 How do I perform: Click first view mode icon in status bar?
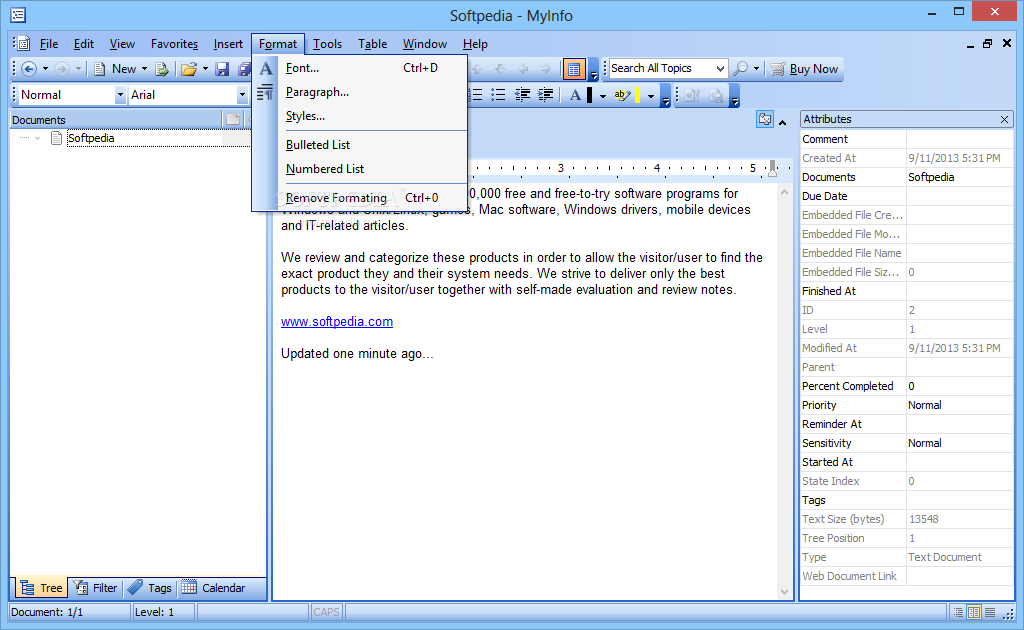point(958,612)
